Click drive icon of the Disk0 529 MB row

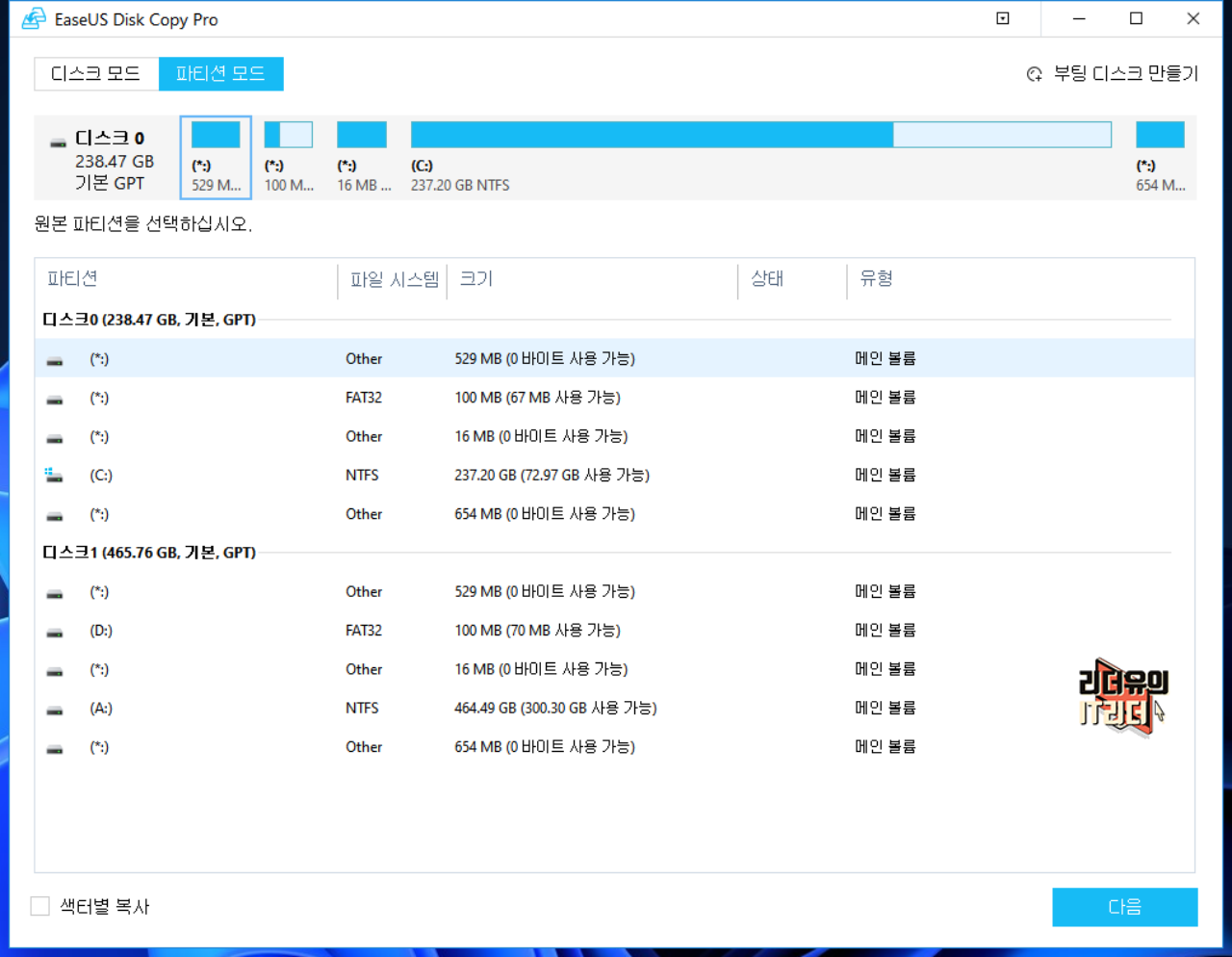(x=55, y=361)
